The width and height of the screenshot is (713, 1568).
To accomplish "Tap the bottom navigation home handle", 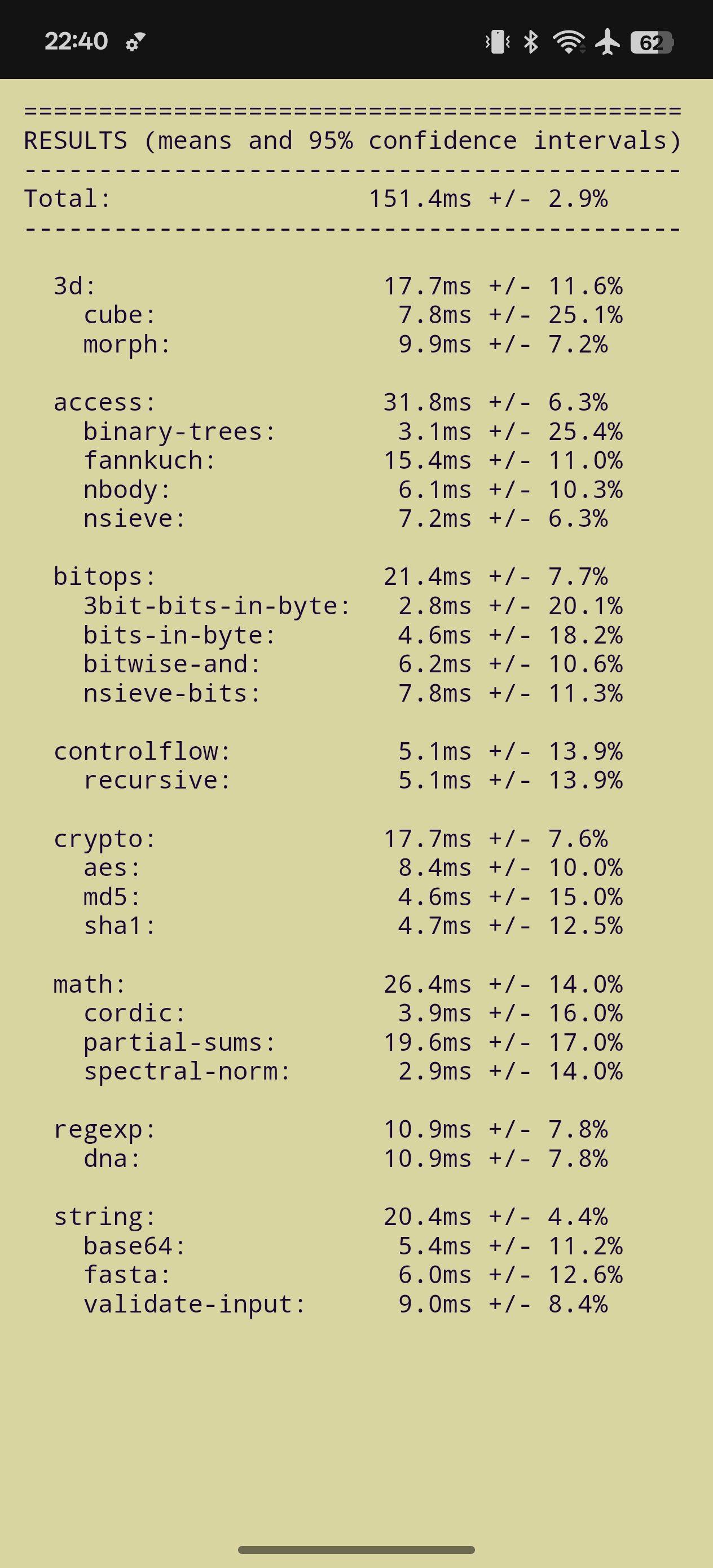I will tap(356, 1549).
